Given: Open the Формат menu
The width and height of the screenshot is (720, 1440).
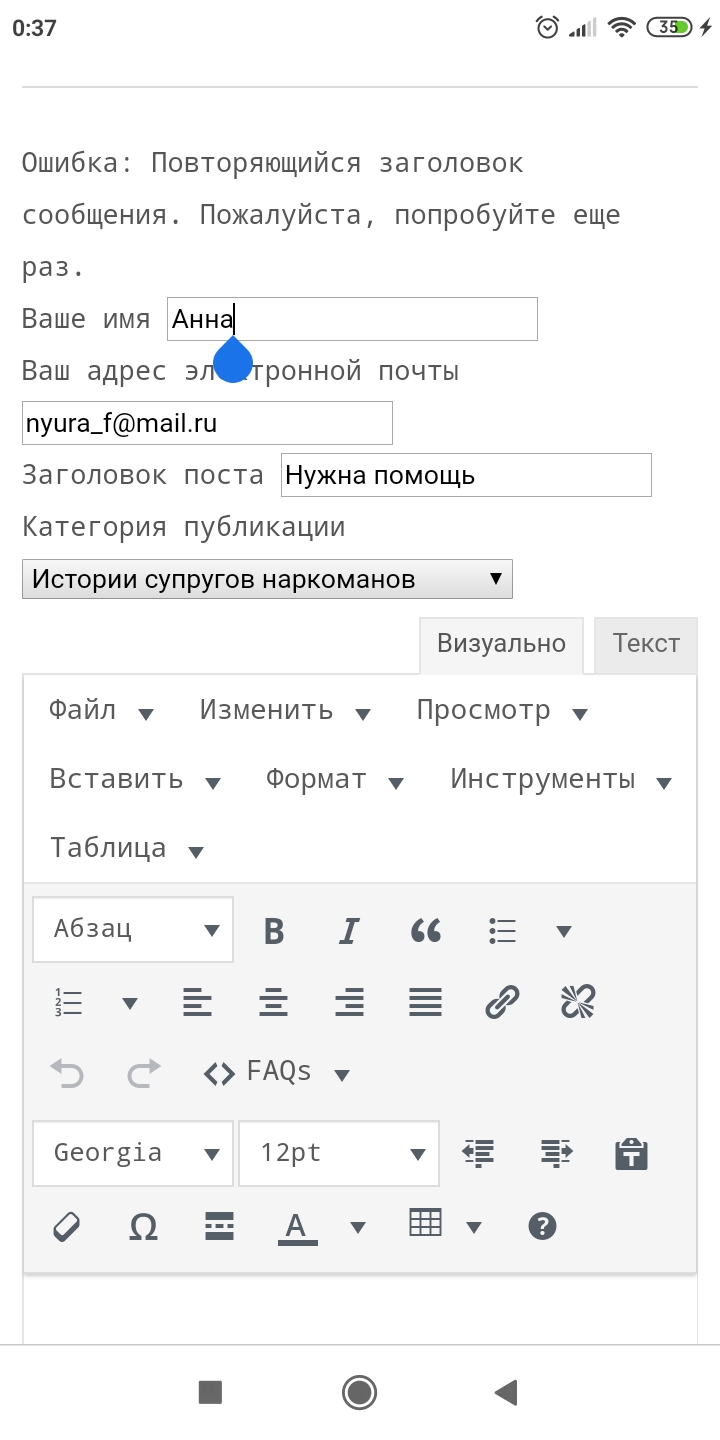Looking at the screenshot, I should [x=334, y=780].
